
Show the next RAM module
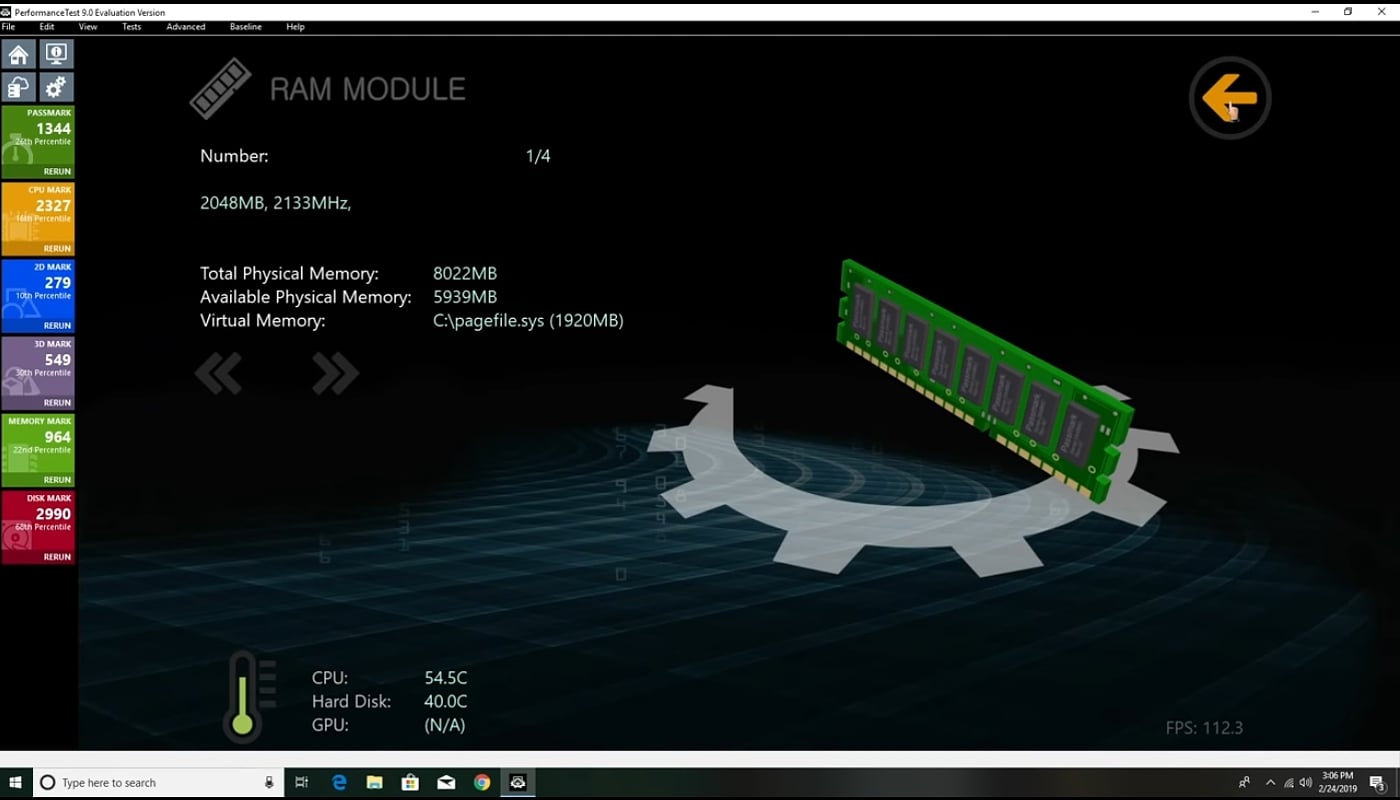click(x=335, y=373)
